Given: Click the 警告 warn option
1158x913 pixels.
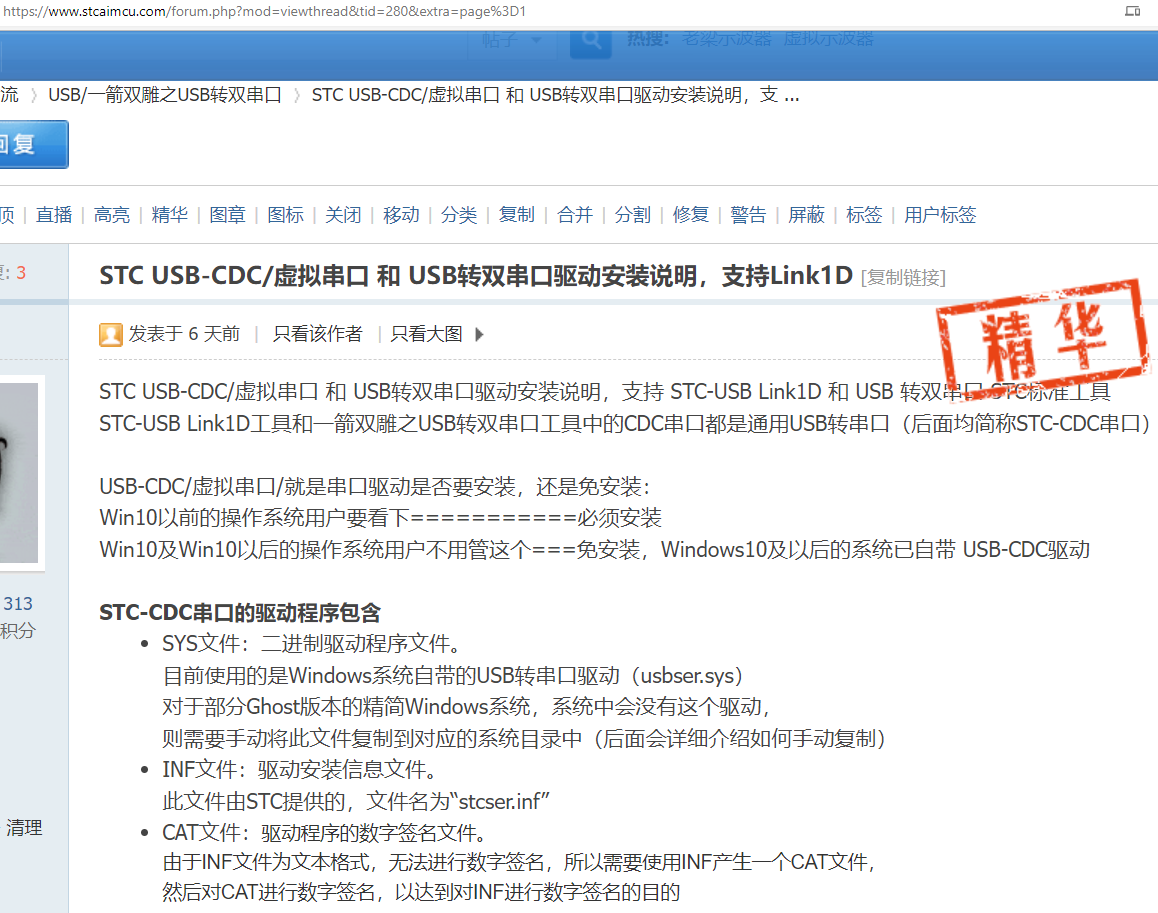Looking at the screenshot, I should click(748, 215).
